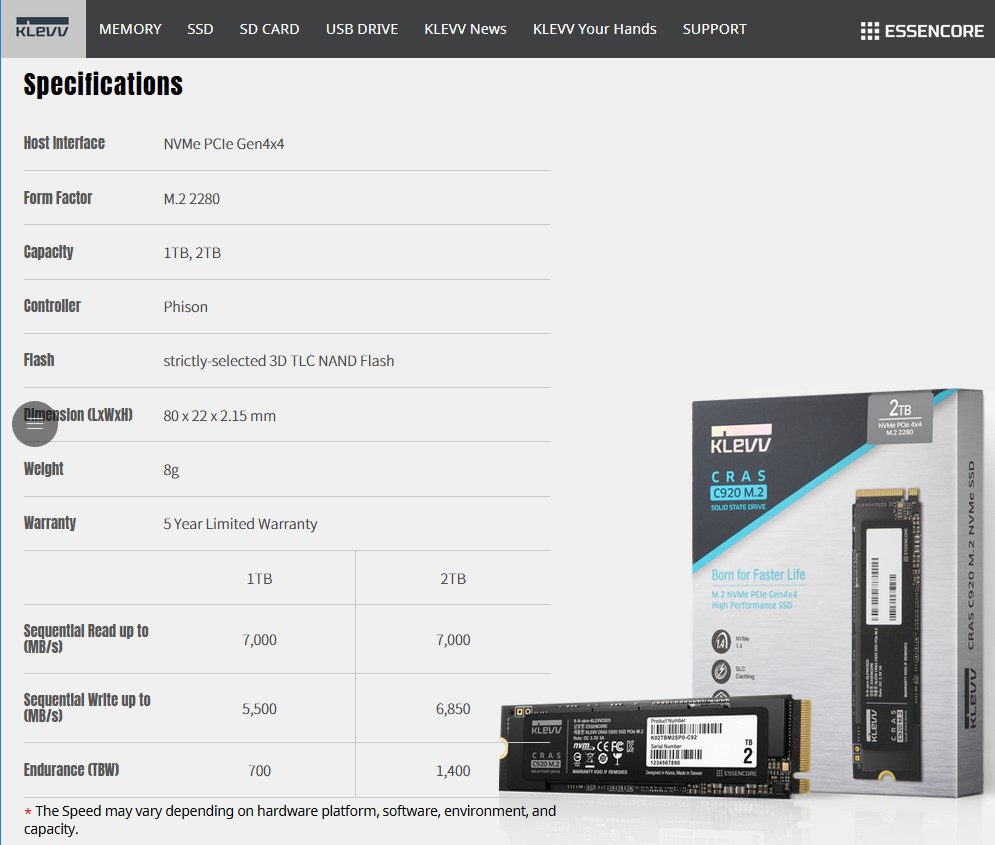Select the 1TB column header in the table
Screen dimensions: 995x845
(x=259, y=578)
